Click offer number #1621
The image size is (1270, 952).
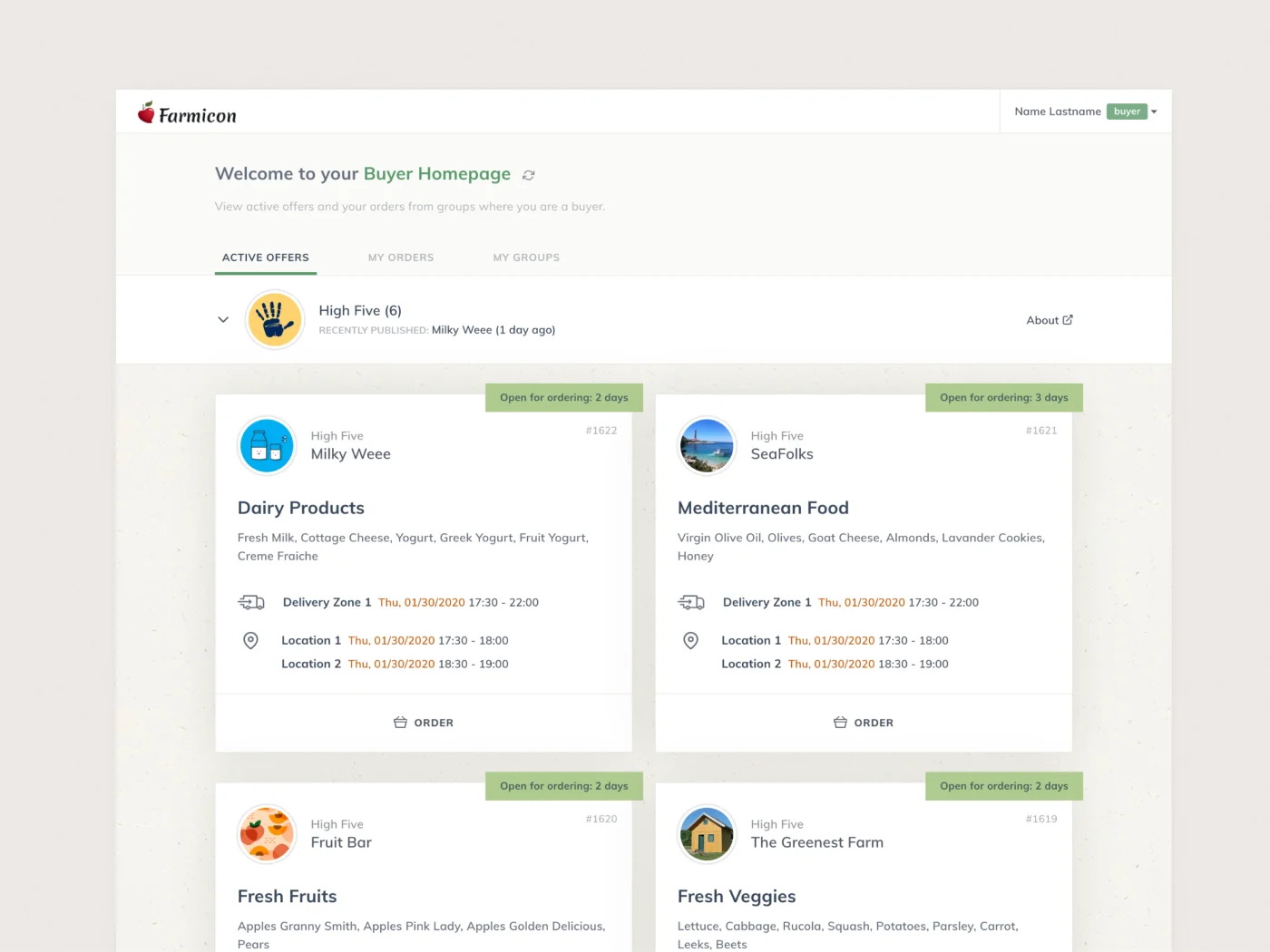pos(1041,431)
